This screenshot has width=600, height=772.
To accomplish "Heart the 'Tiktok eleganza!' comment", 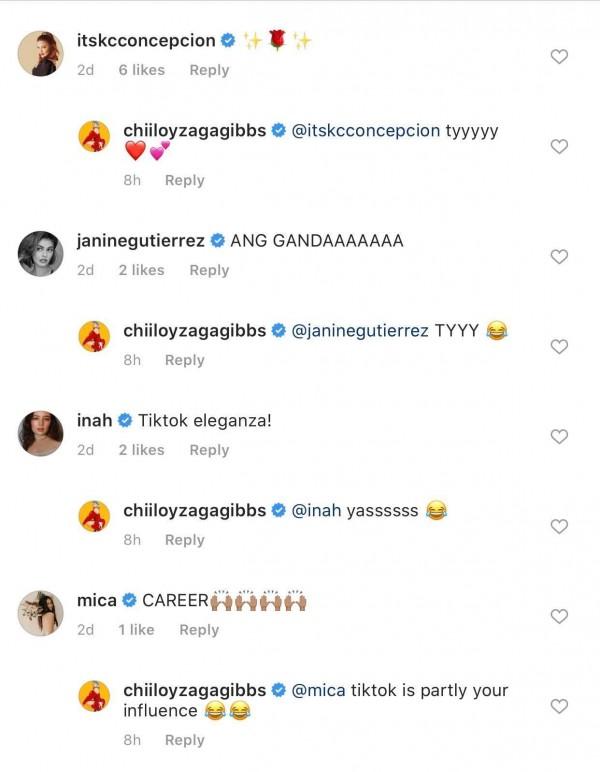I will 560,437.
